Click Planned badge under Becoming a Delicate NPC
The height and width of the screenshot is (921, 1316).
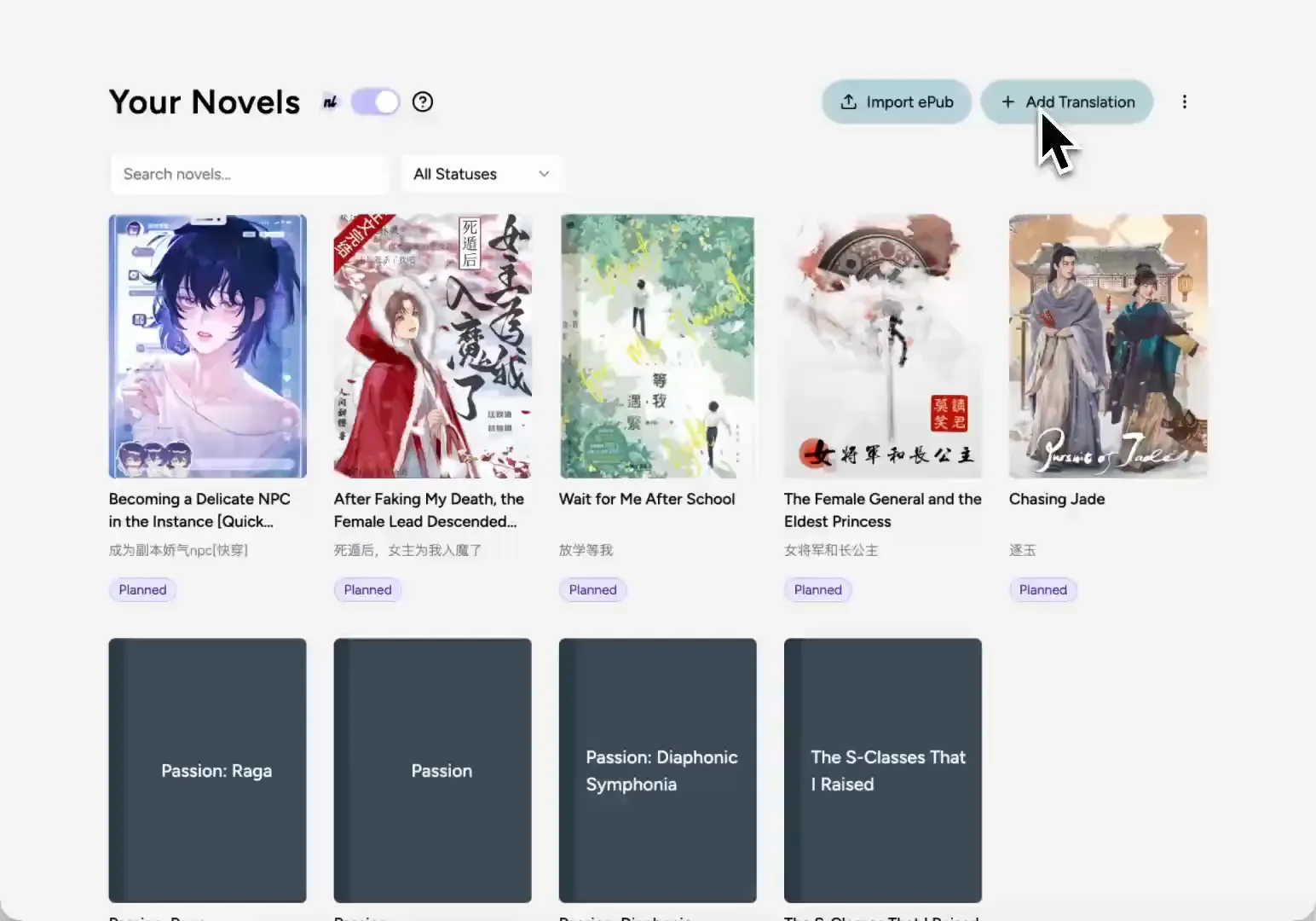coord(142,590)
